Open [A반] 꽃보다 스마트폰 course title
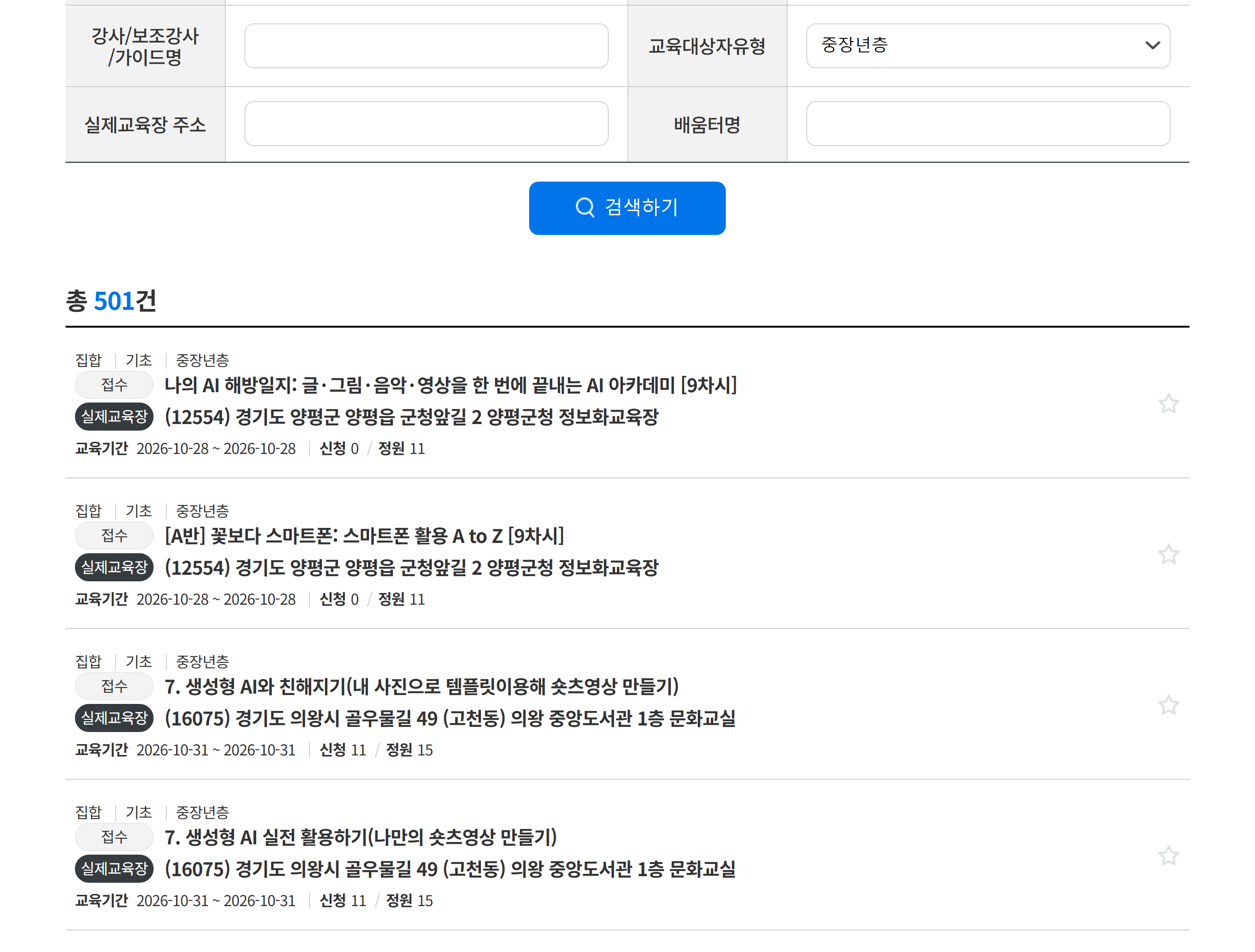Viewport: 1255px width, 952px height. [364, 535]
